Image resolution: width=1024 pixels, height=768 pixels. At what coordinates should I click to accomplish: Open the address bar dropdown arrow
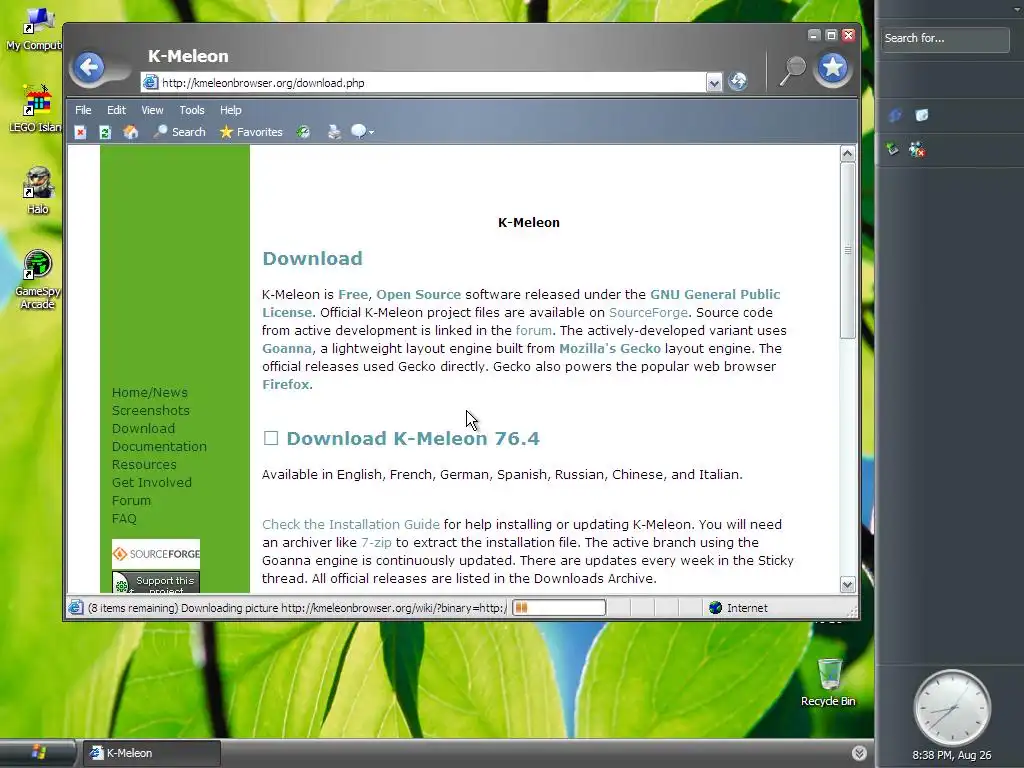tap(714, 83)
